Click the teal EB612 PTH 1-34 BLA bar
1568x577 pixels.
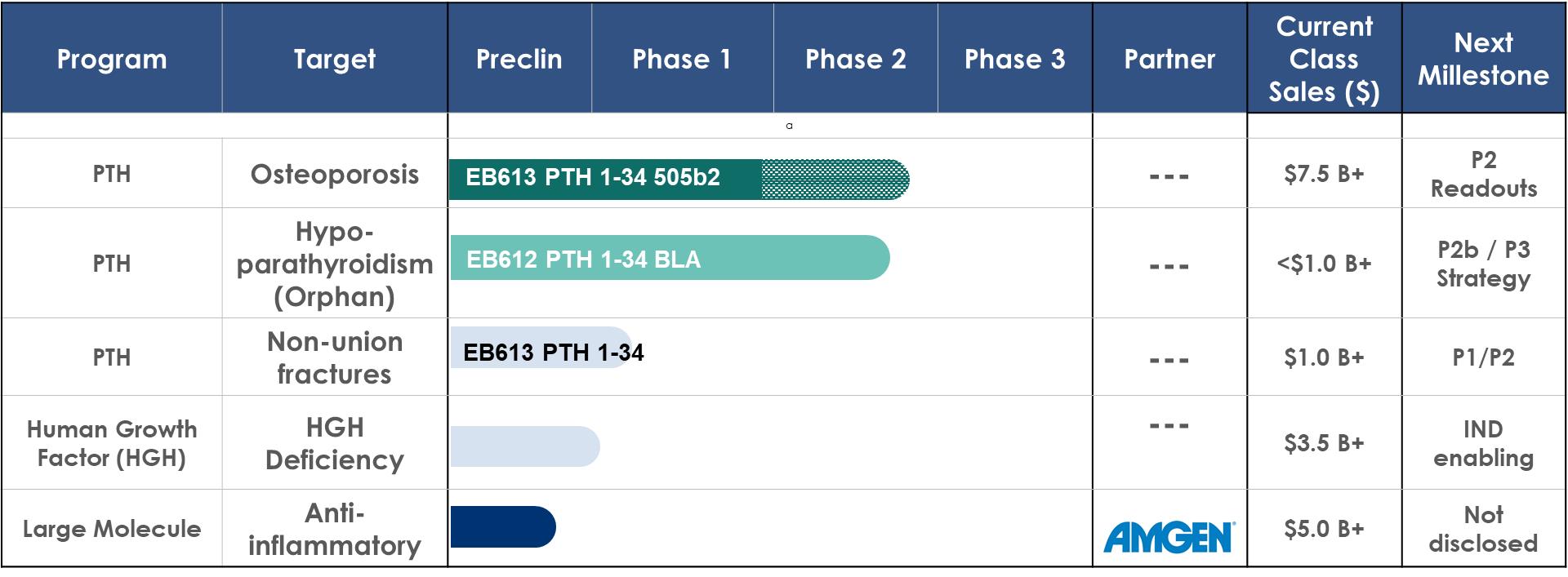[x=669, y=259]
